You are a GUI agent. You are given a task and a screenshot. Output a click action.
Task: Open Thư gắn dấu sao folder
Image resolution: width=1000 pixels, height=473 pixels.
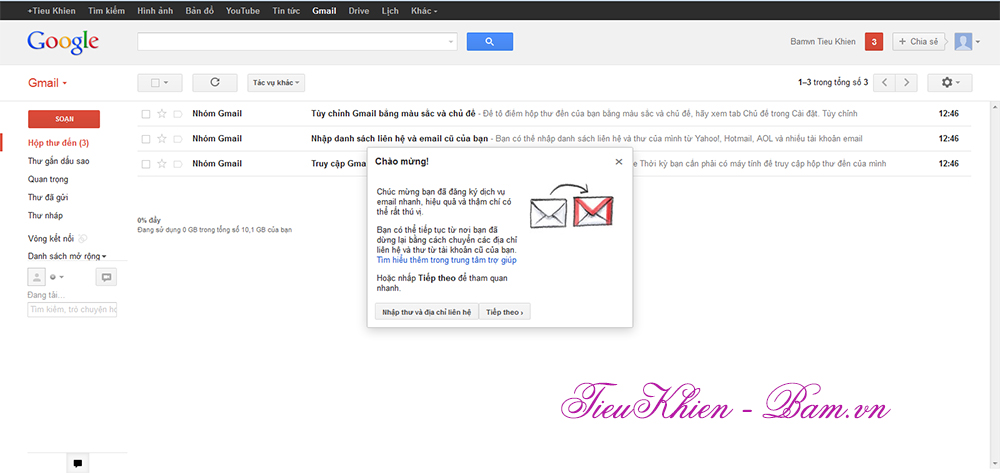coord(59,161)
